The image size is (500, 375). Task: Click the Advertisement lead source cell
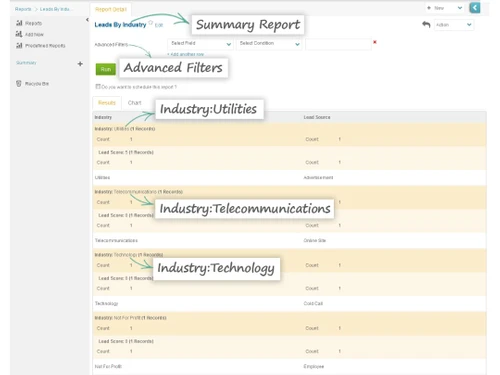[318, 177]
